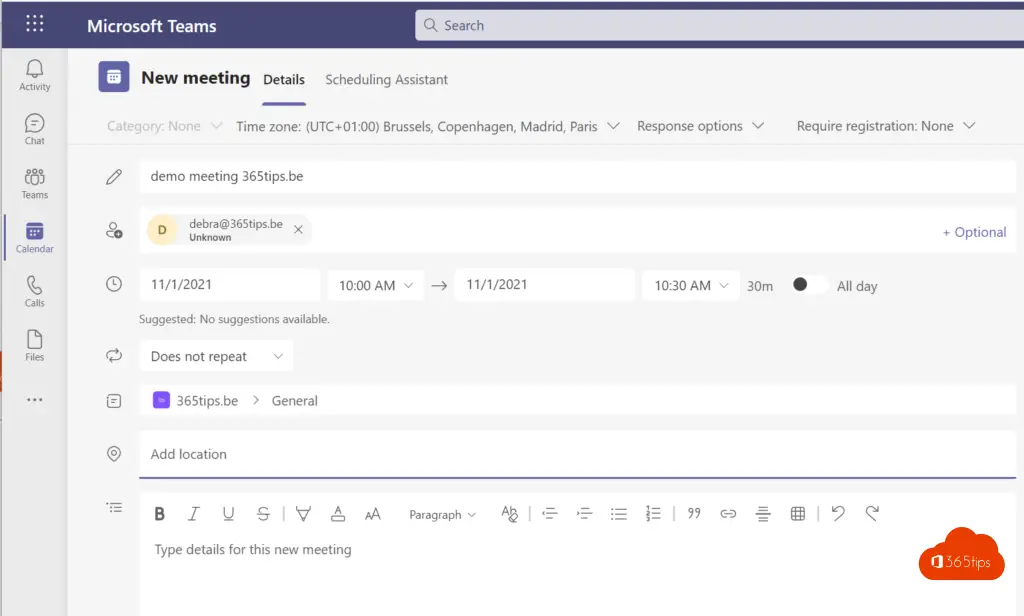
Task: Insert a table in meeting details
Action: pos(798,514)
